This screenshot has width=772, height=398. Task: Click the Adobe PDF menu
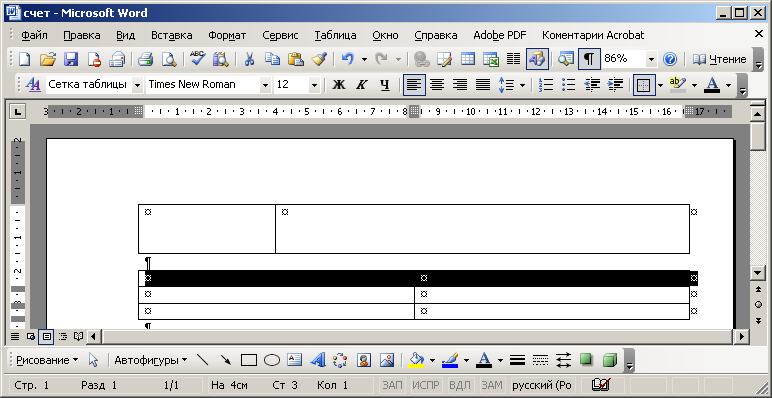500,35
